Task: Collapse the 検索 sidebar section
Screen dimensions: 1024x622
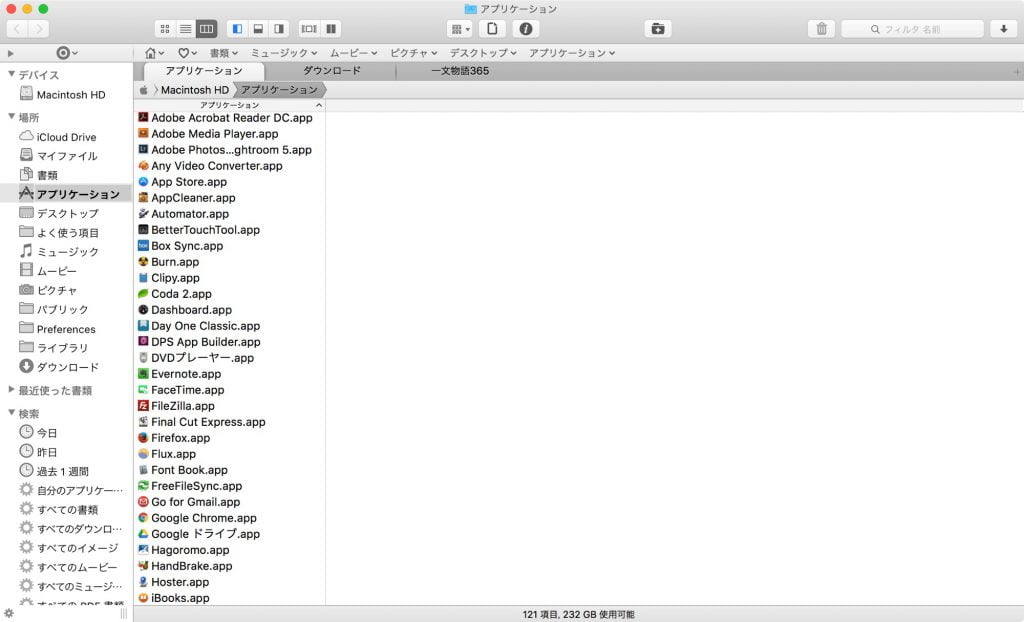Action: 11,413
